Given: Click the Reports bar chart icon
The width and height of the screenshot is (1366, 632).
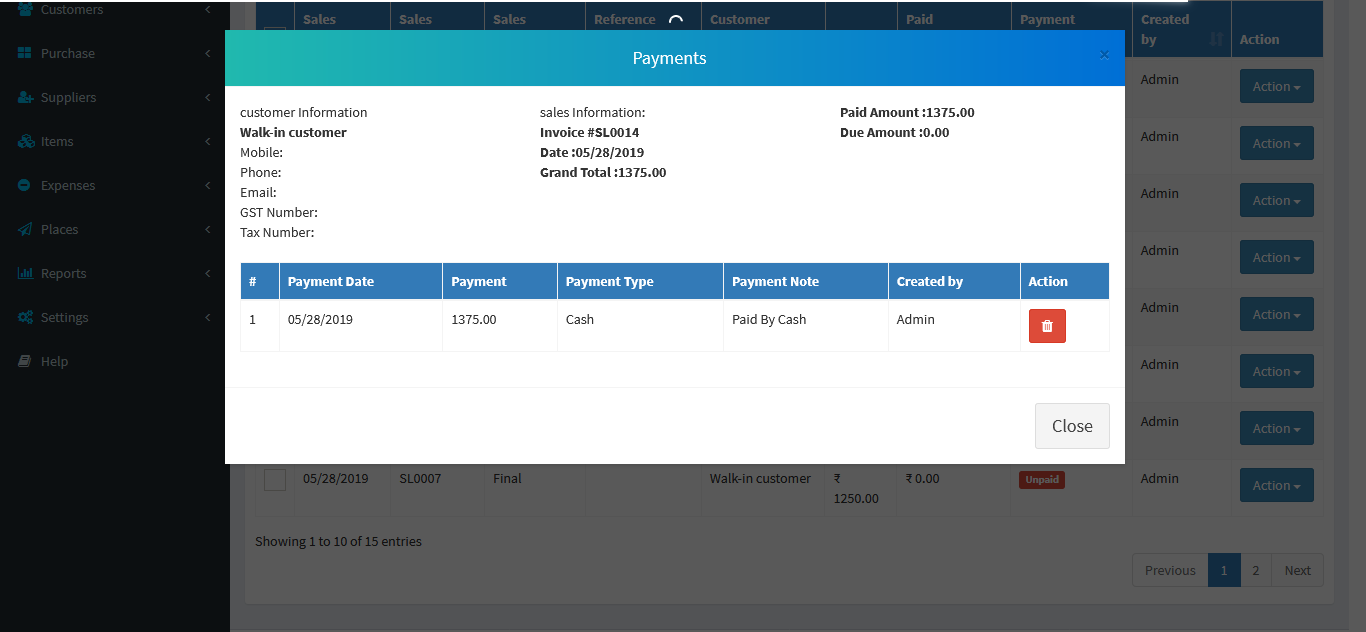Looking at the screenshot, I should (25, 273).
